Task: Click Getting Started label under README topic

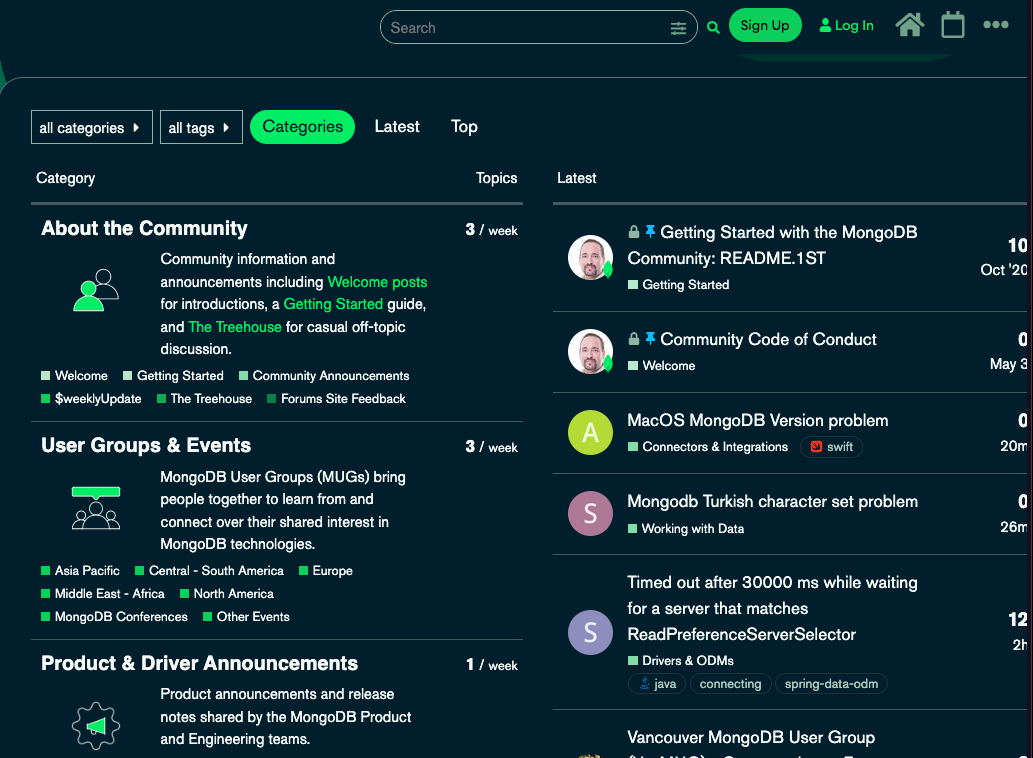Action: [679, 285]
